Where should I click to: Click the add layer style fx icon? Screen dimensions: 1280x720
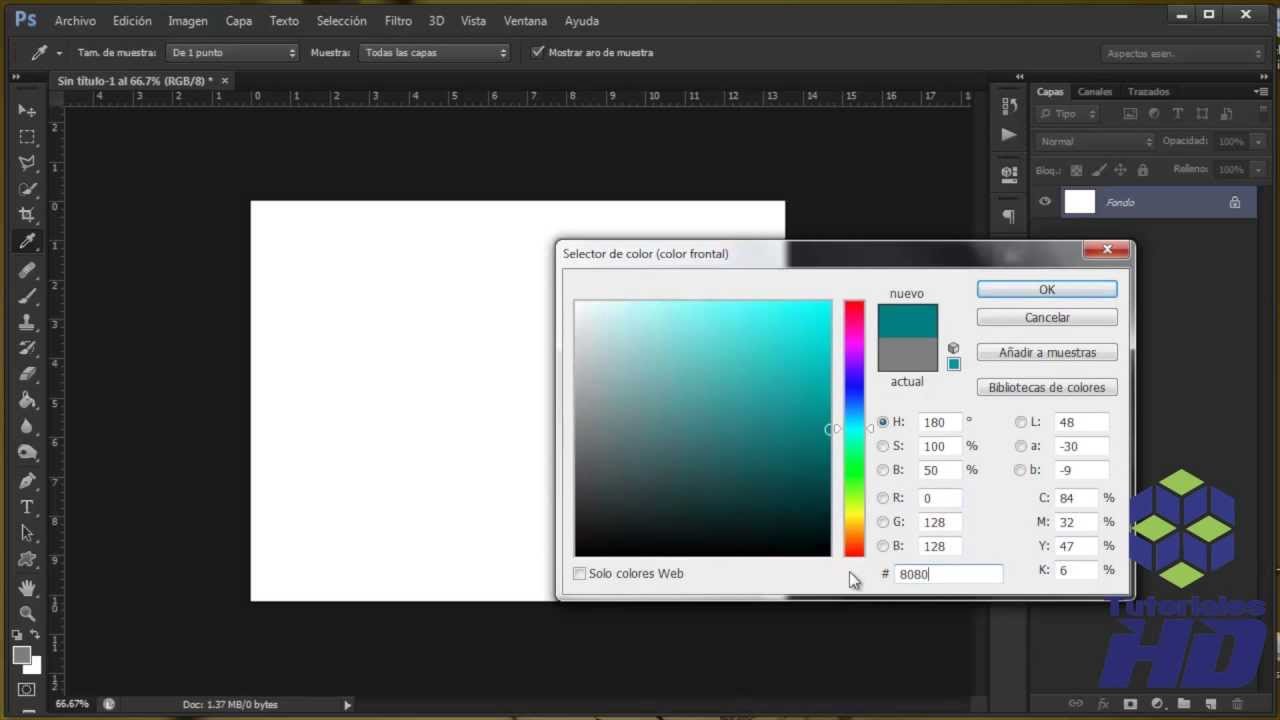click(x=1104, y=704)
